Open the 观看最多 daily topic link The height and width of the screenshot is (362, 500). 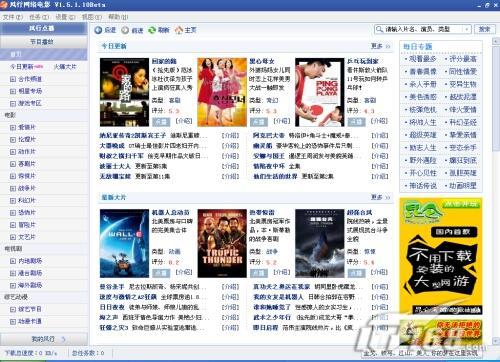(x=423, y=59)
